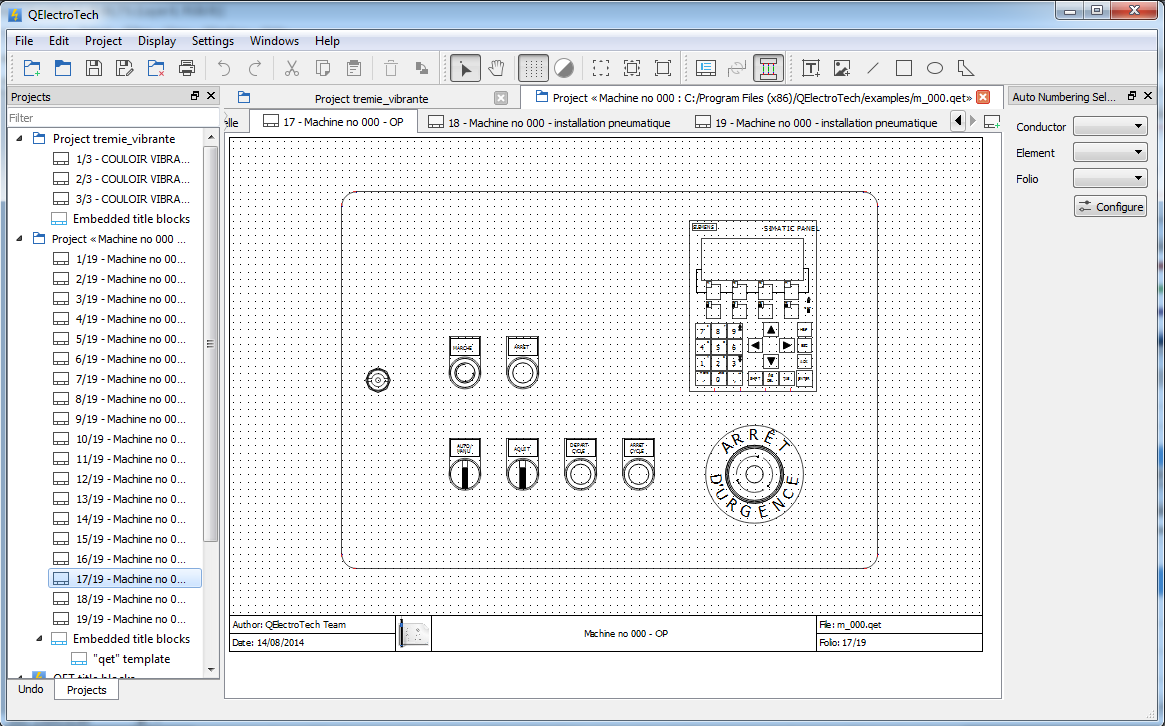1165x726 pixels.
Task: Click the Undo arrow icon
Action: tap(224, 68)
